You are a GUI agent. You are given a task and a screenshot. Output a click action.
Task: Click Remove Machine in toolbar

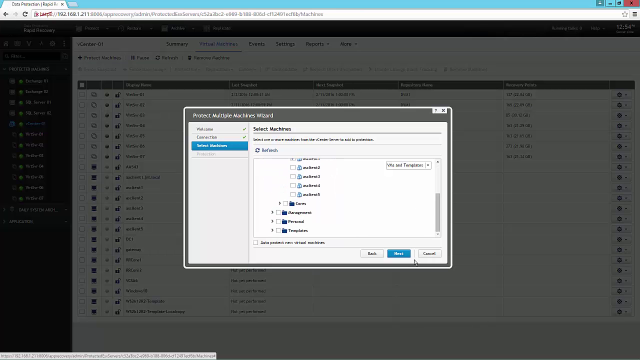[208, 58]
